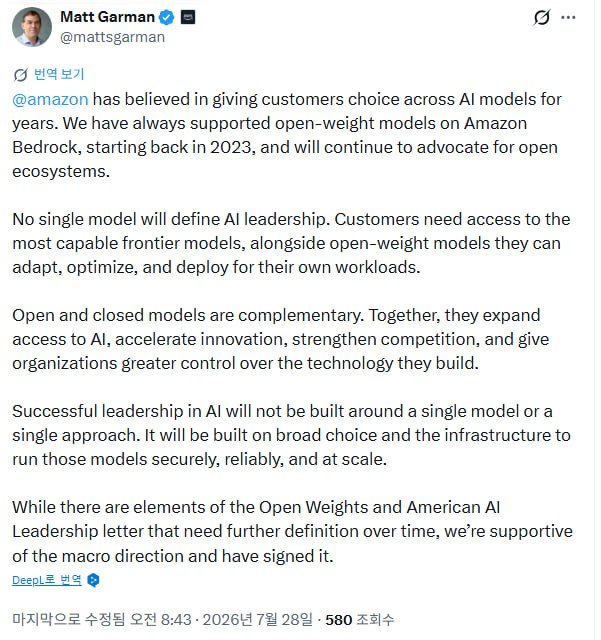This screenshot has height=640, width=601.
Task: Click the Grok icon beside 번역 보기
Action: (20, 75)
